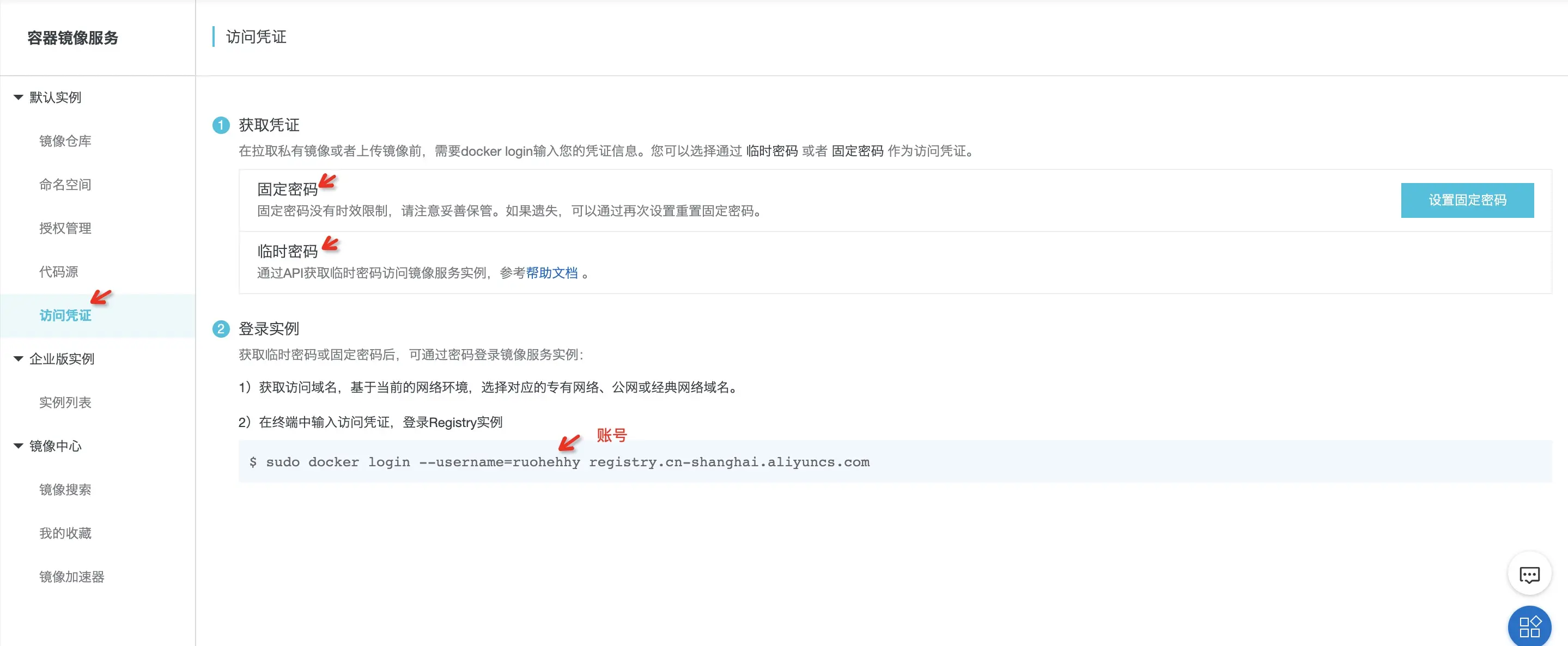Open 实例列表 under enterprise instances
This screenshot has height=646, width=1568.
[65, 403]
